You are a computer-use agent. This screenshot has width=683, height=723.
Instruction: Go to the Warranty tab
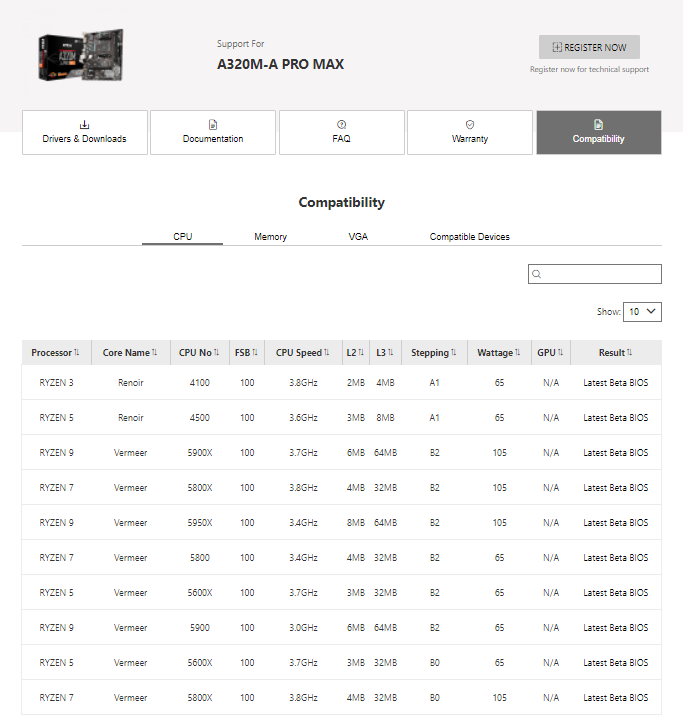click(470, 132)
